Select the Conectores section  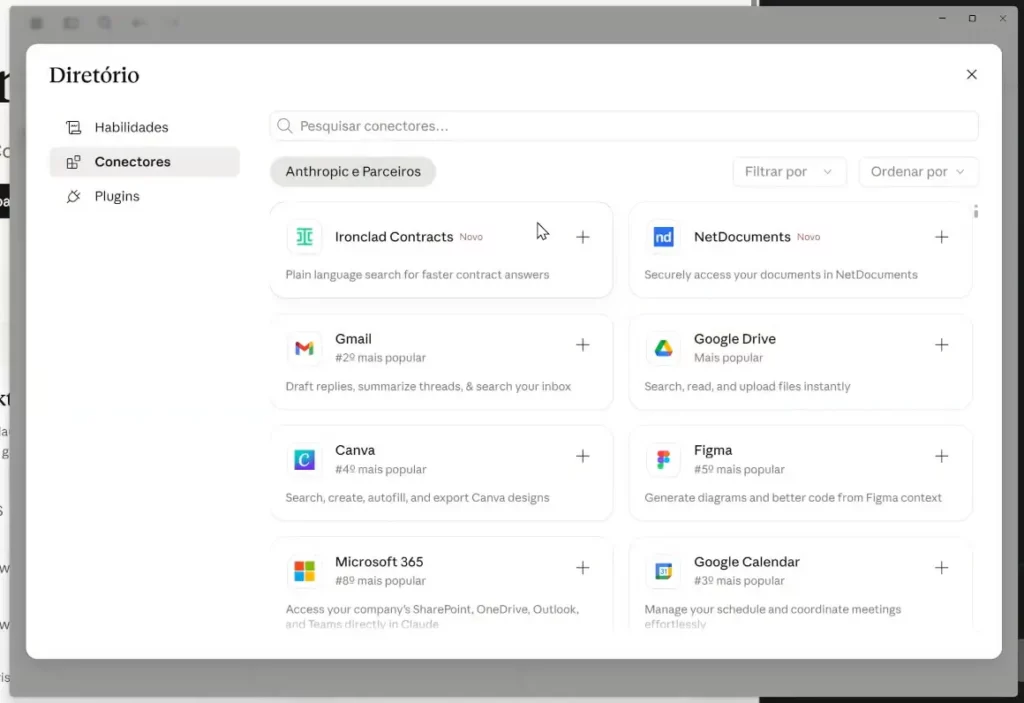coord(144,161)
